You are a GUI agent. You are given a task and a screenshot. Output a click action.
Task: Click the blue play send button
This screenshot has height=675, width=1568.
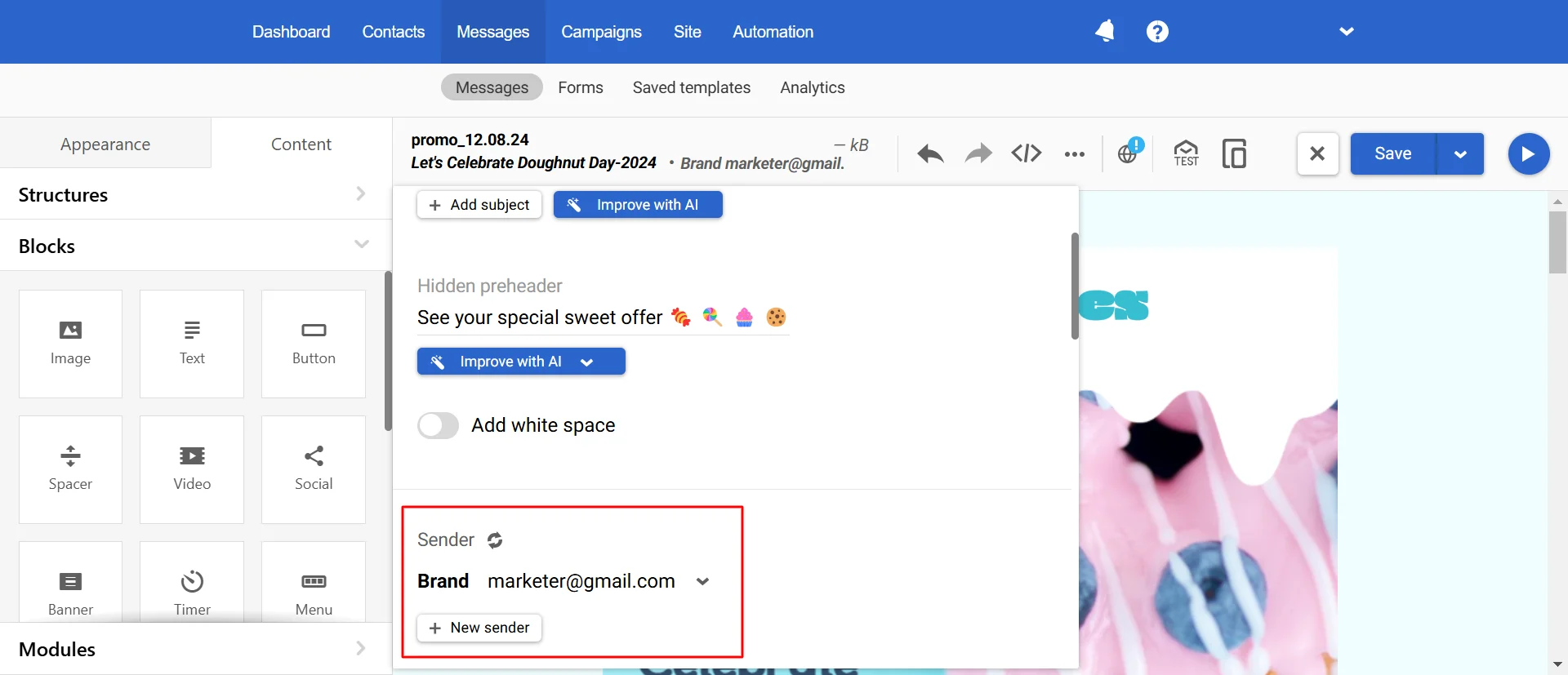pos(1529,153)
